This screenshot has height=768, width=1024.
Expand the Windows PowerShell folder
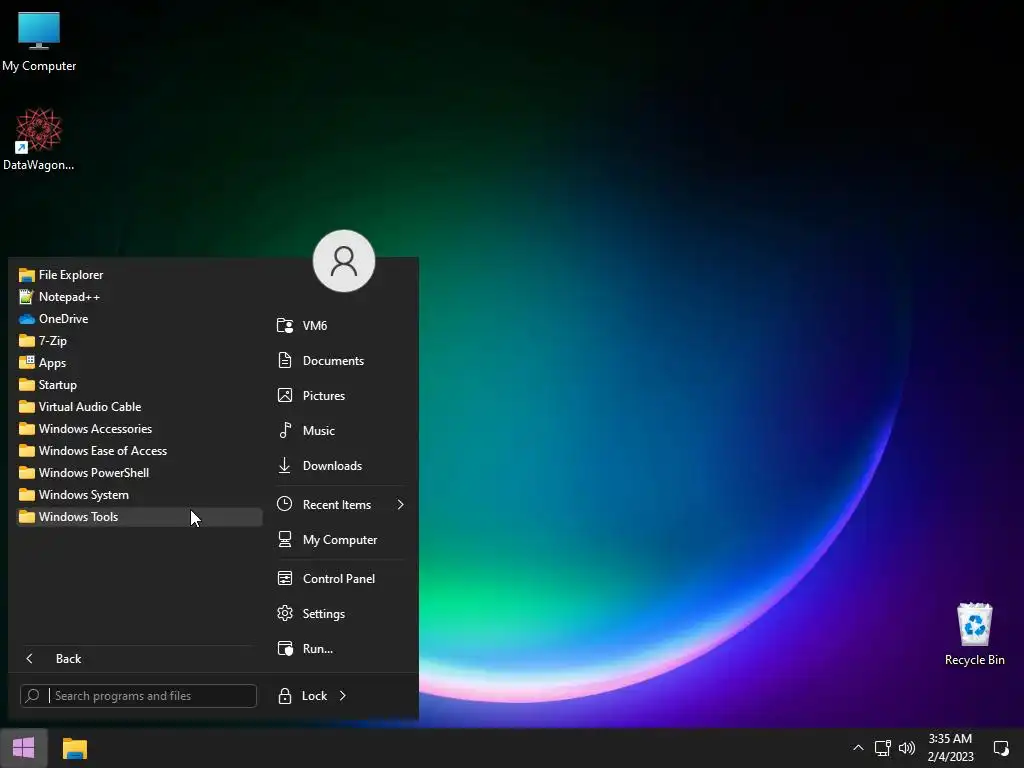point(139,473)
